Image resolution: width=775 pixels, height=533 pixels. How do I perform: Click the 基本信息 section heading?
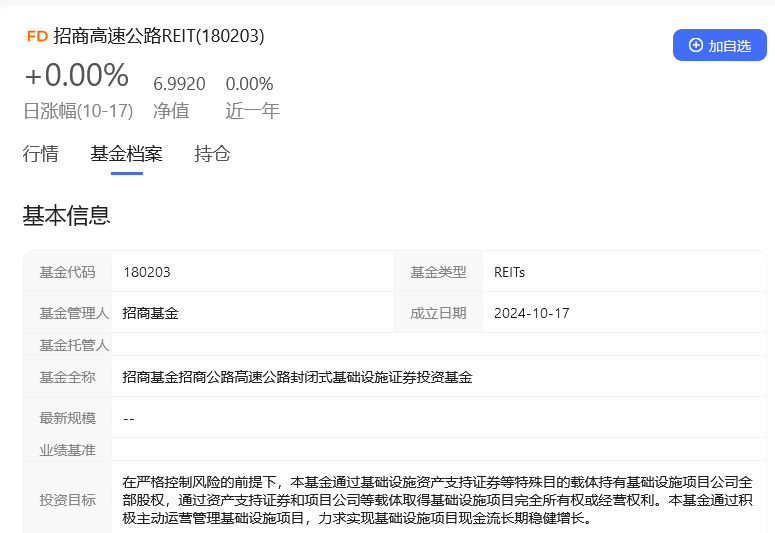pos(66,216)
